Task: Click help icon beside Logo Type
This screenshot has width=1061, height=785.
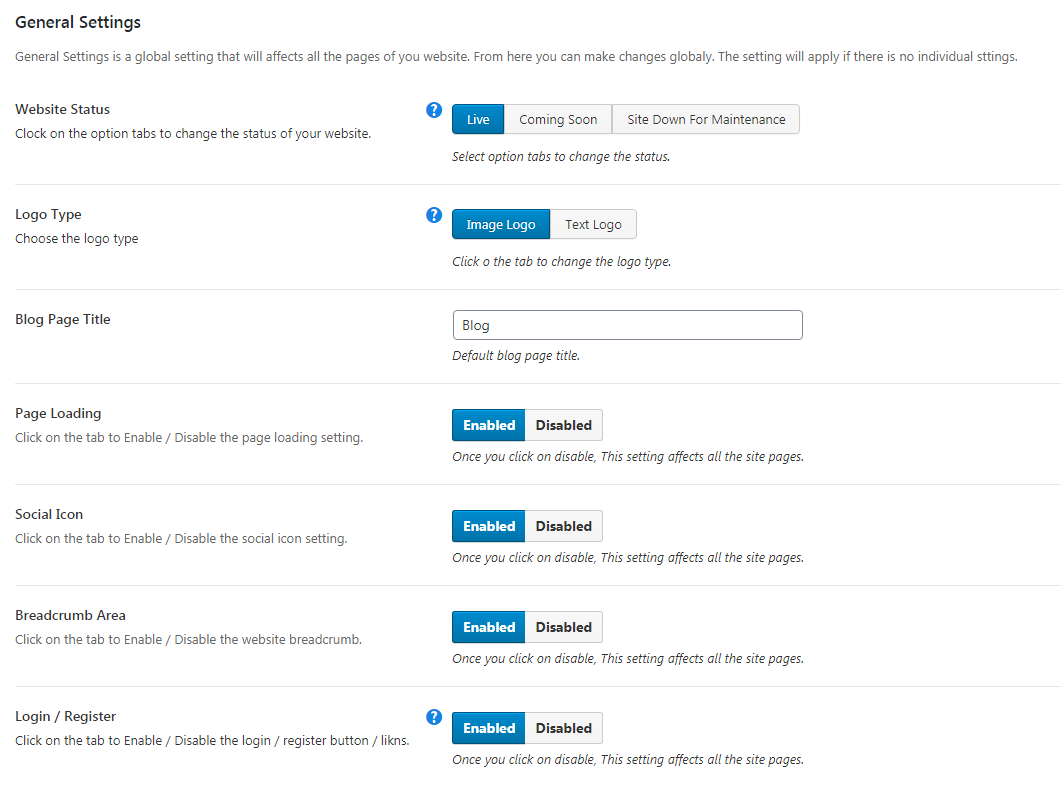Action: click(x=434, y=215)
